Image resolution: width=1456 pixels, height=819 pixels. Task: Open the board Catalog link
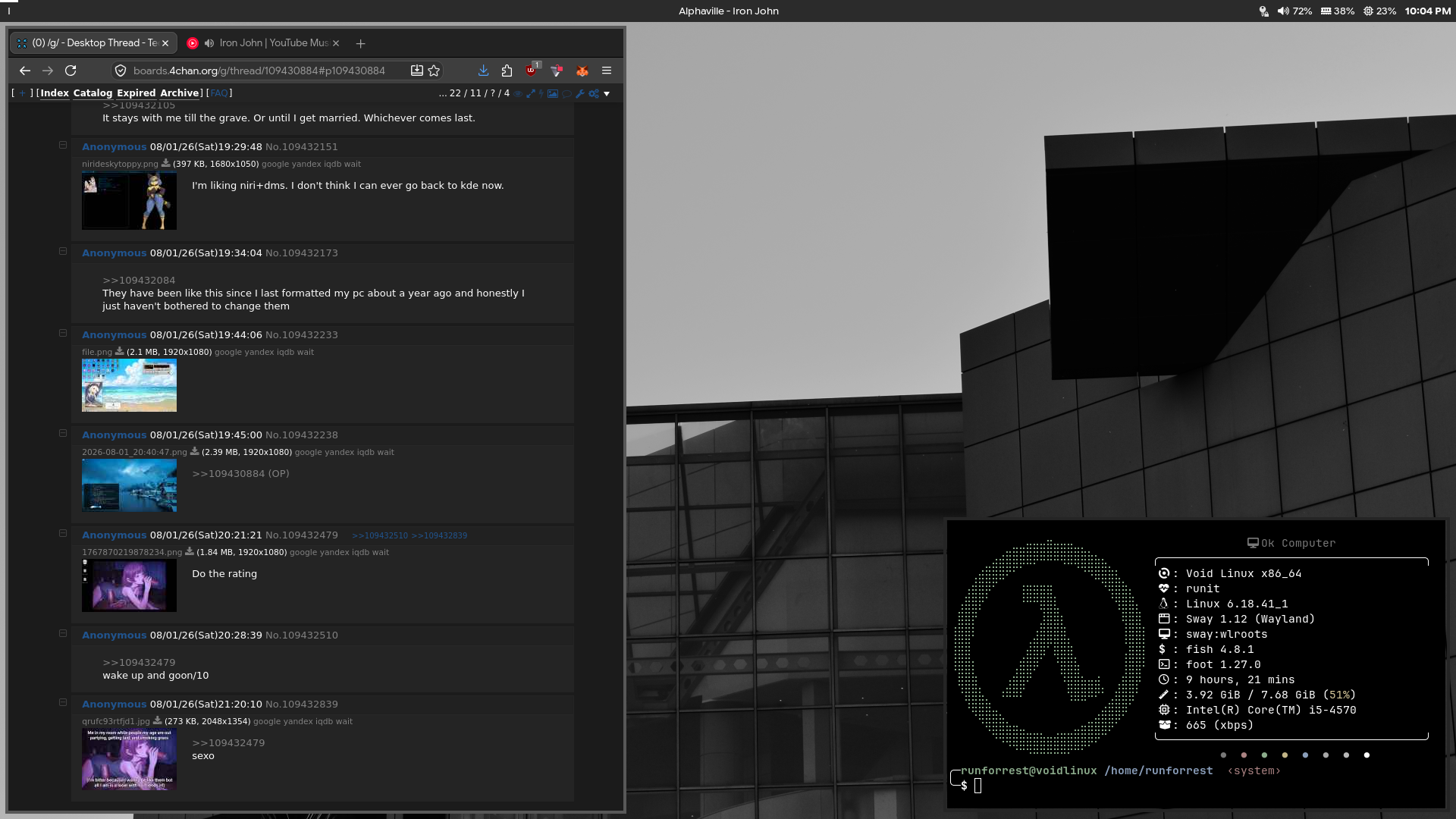click(x=93, y=93)
